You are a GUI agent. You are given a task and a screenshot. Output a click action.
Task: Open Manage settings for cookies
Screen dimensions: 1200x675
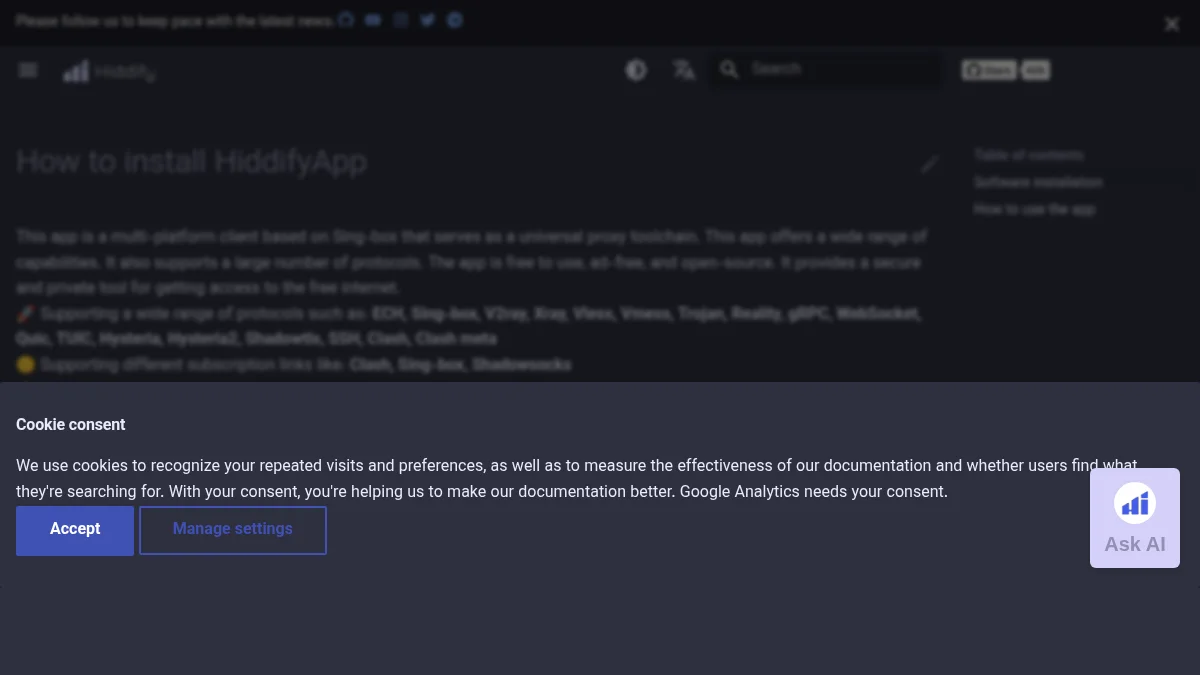(x=233, y=530)
